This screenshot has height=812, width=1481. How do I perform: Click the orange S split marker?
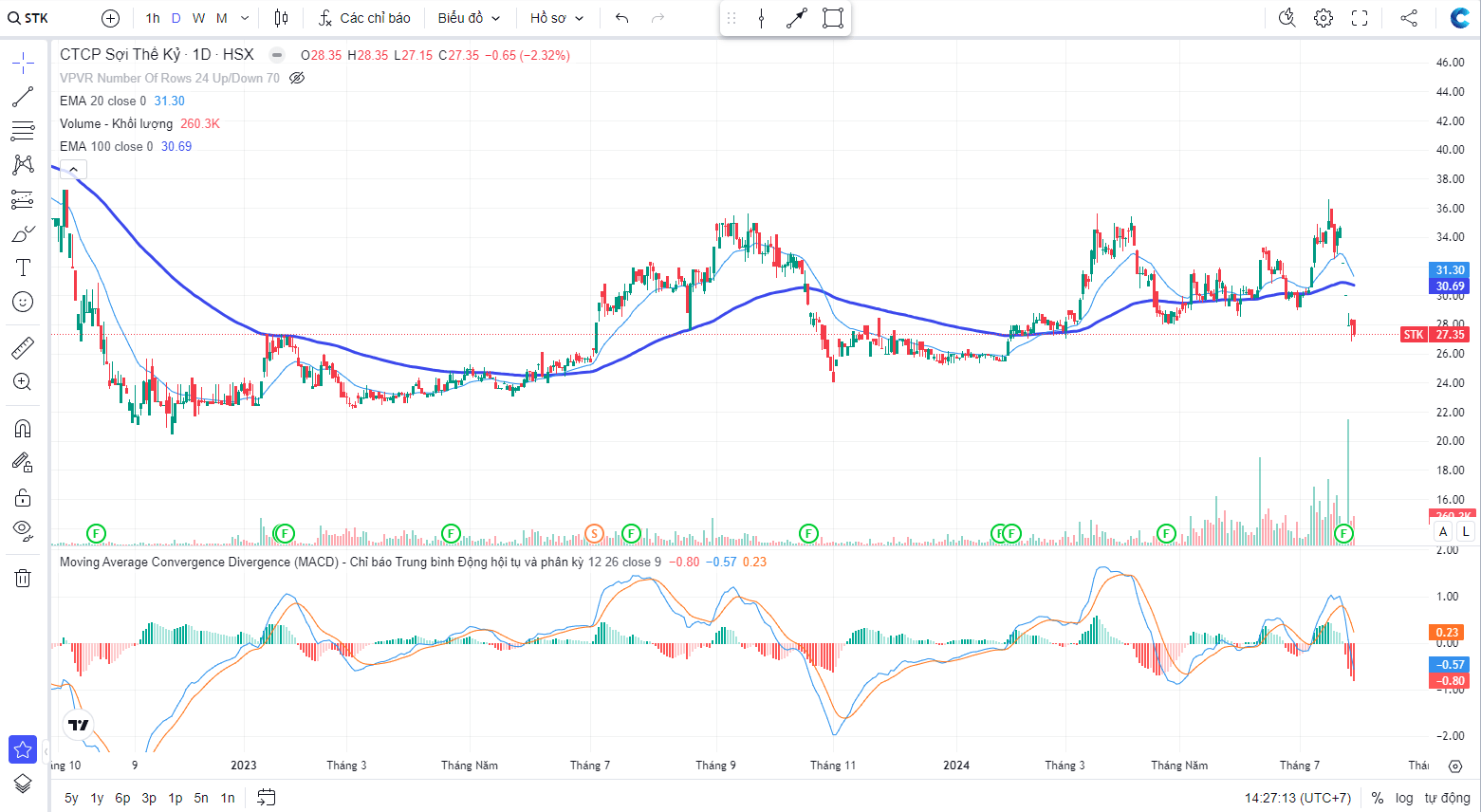tap(594, 534)
